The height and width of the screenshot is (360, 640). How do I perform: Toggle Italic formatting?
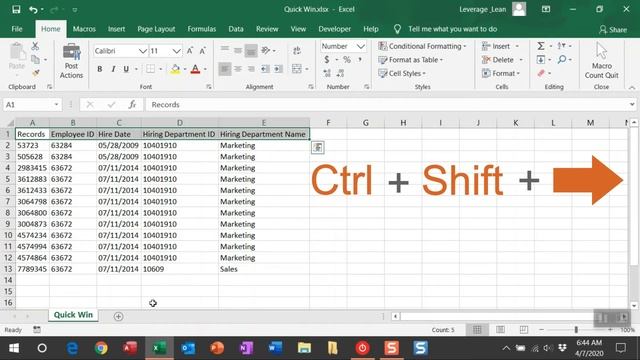tap(113, 69)
